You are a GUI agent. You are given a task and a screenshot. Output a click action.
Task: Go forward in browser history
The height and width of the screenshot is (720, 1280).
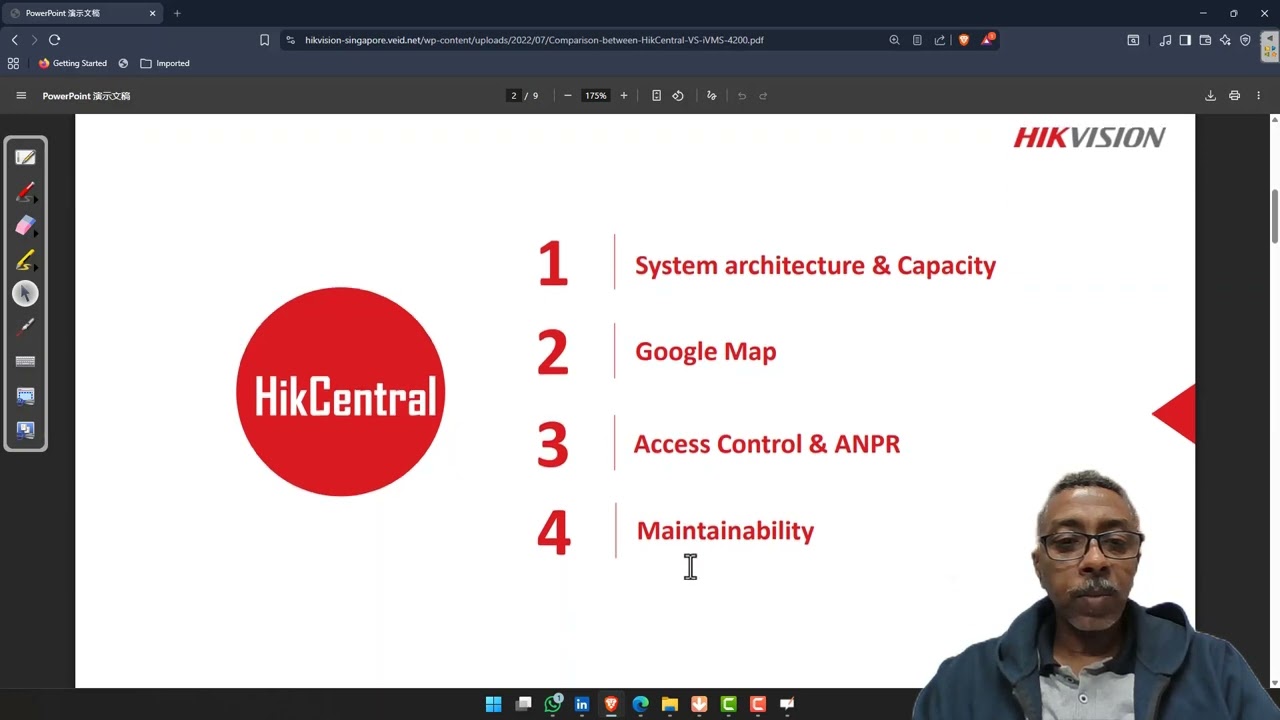34,40
